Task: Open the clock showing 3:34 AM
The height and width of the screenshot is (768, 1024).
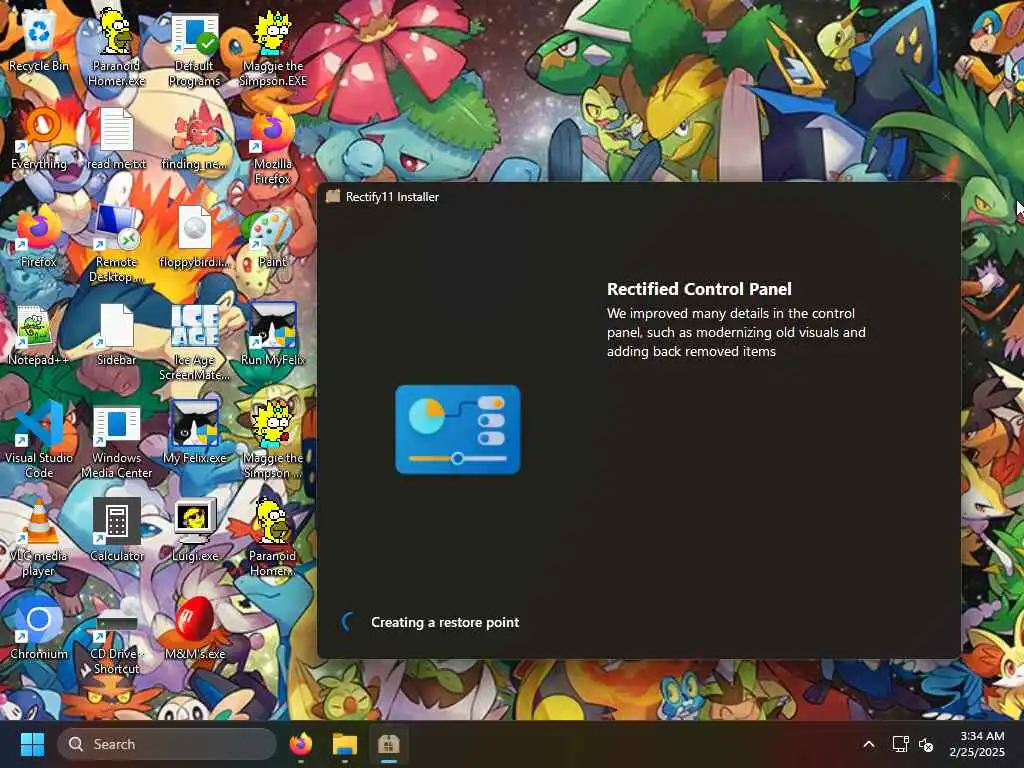Action: pyautogui.click(x=977, y=744)
